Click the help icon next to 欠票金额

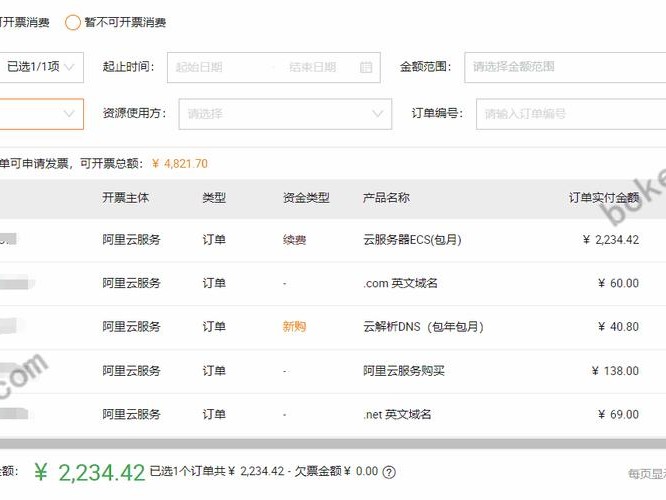[389, 472]
